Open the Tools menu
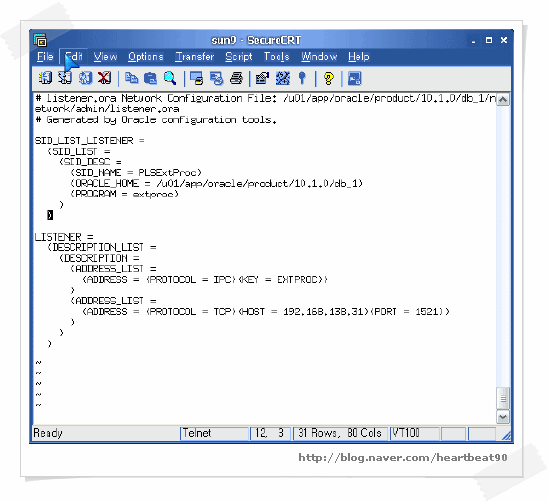The image size is (548, 502). 276,57
